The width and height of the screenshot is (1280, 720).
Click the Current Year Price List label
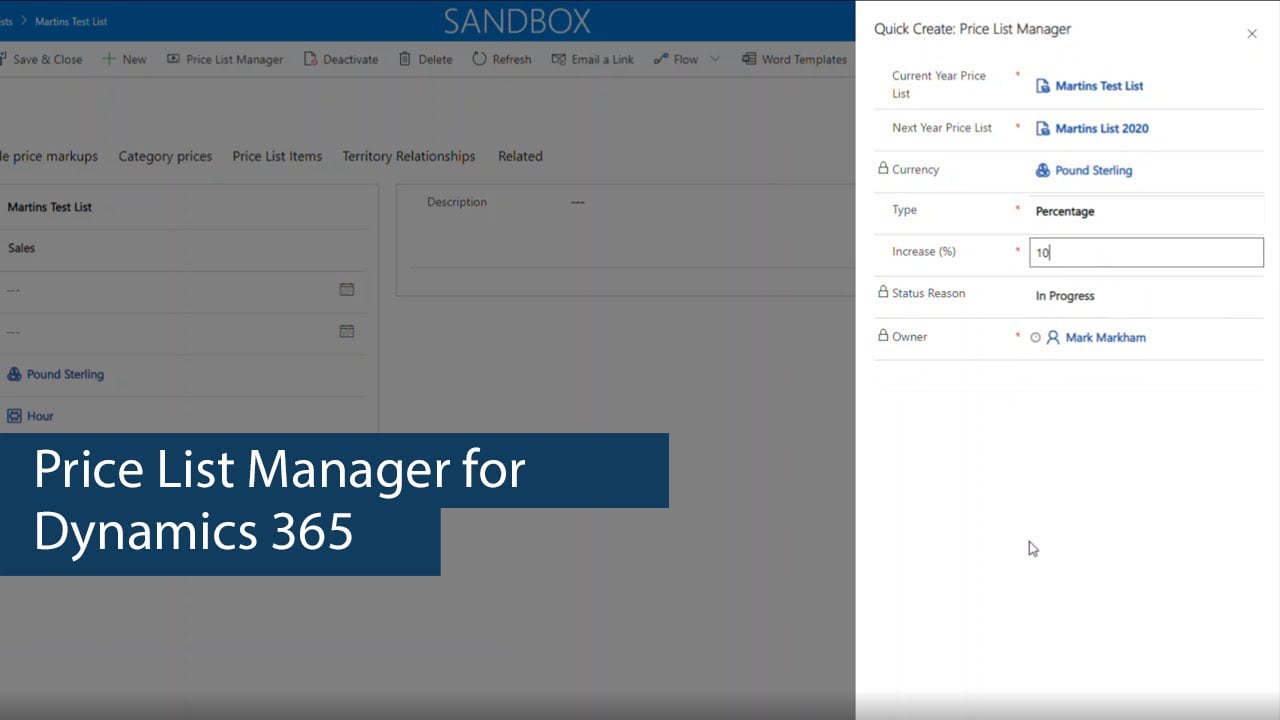[x=939, y=85]
